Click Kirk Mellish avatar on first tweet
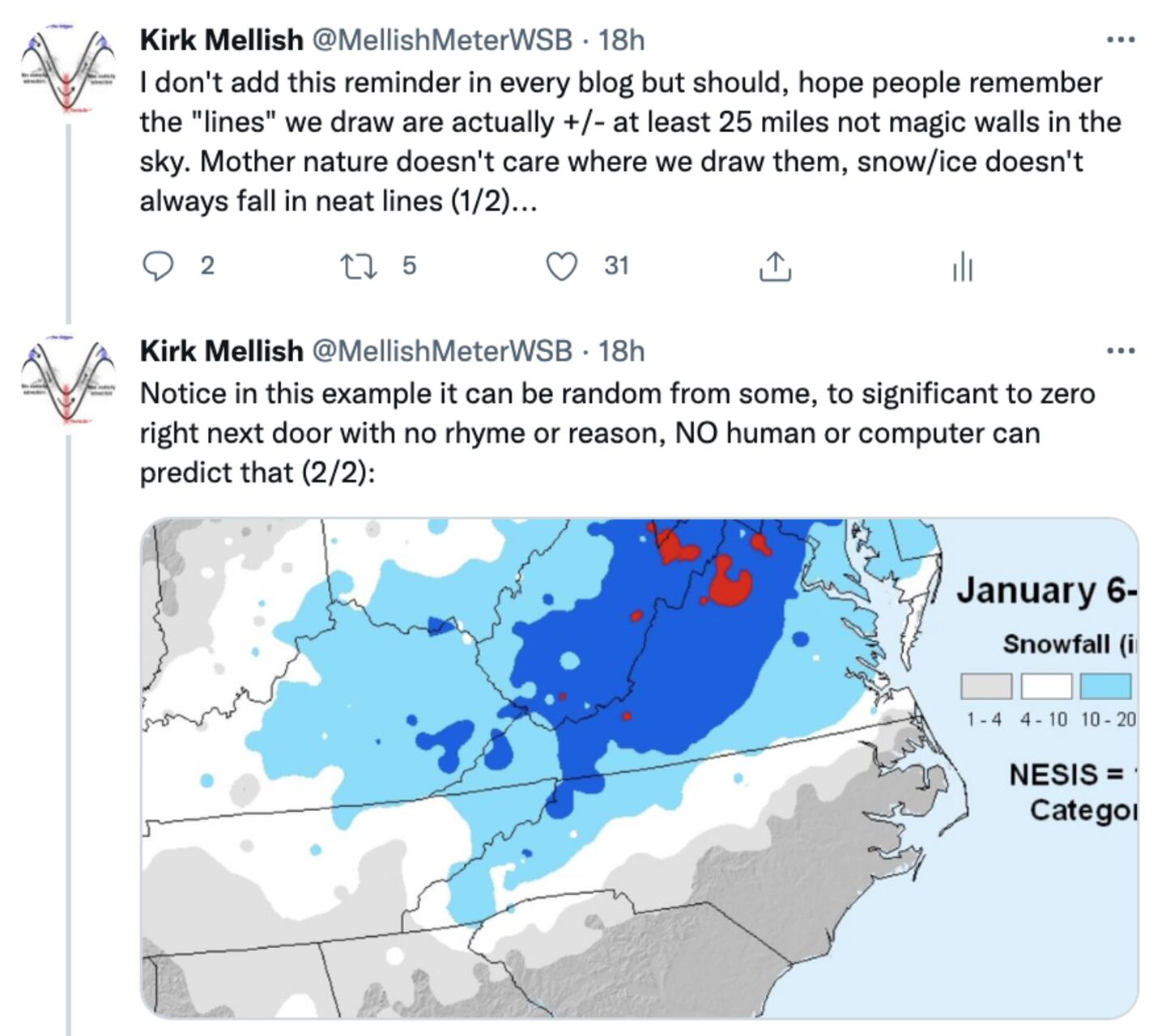The image size is (1166, 1036). click(x=68, y=69)
